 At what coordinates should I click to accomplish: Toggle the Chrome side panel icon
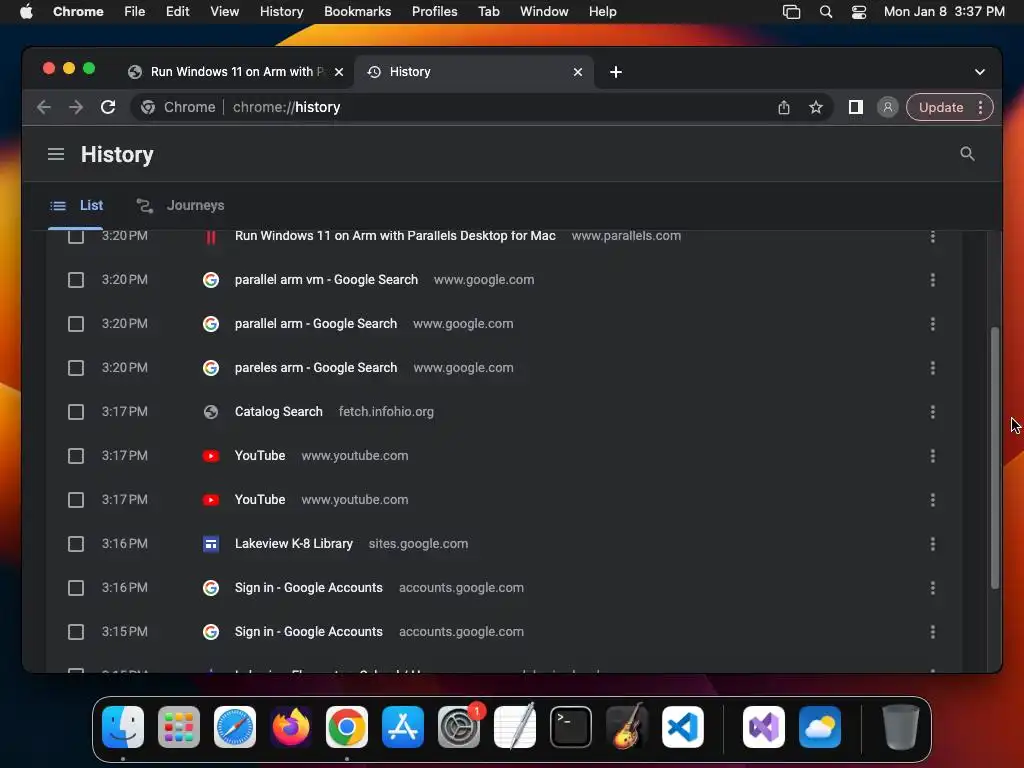pos(856,107)
